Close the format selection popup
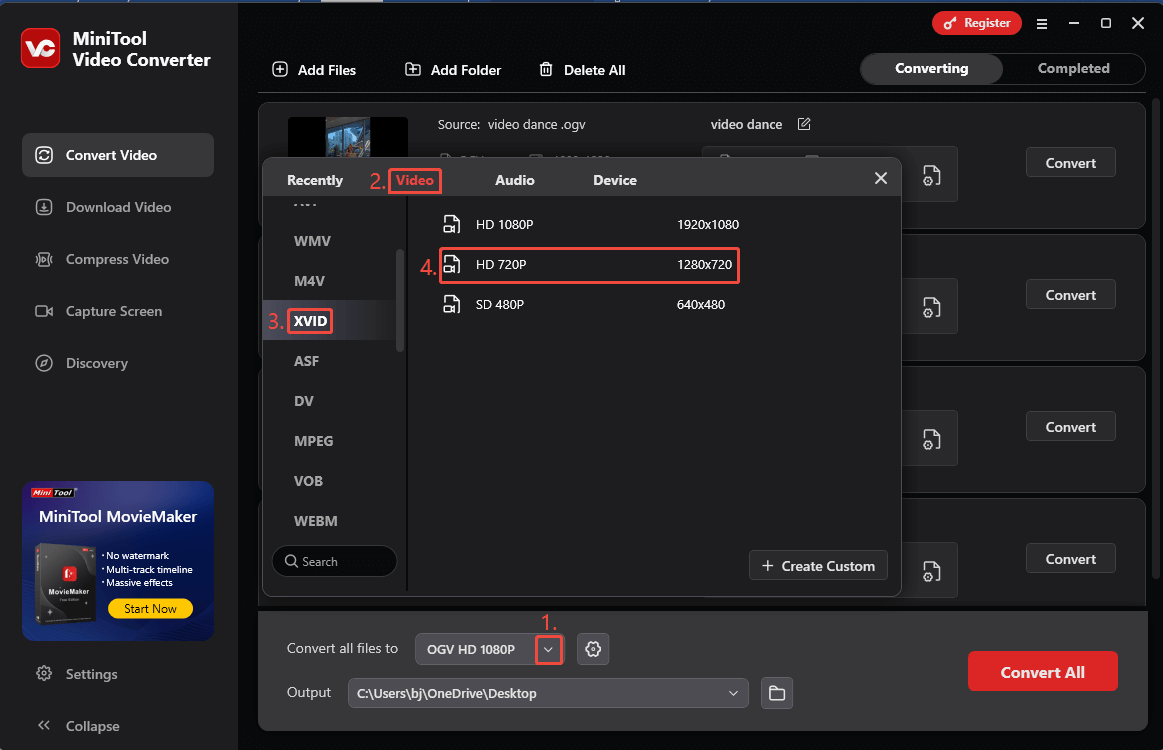 880,178
